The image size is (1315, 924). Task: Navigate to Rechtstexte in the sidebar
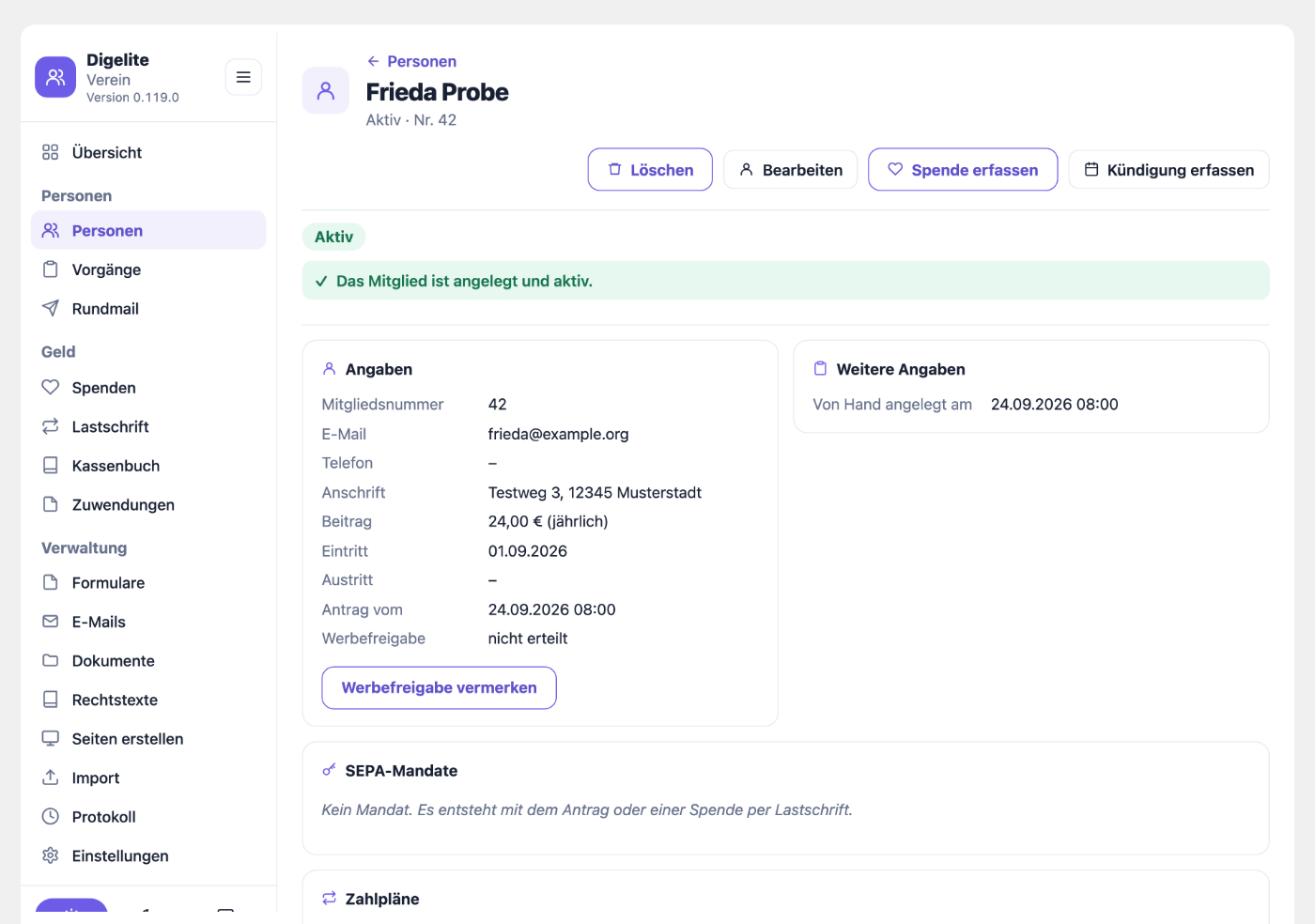148,700
